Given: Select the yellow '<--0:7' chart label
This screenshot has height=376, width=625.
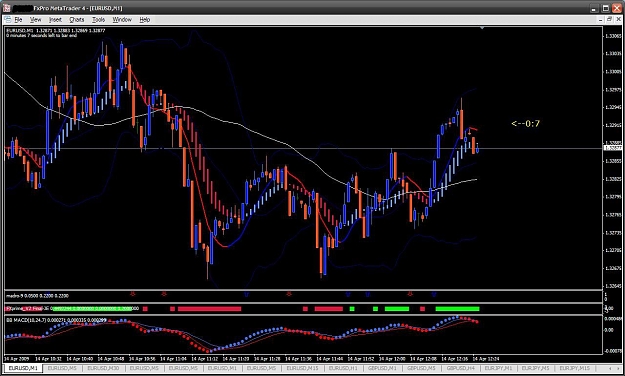Looking at the screenshot, I should point(525,124).
